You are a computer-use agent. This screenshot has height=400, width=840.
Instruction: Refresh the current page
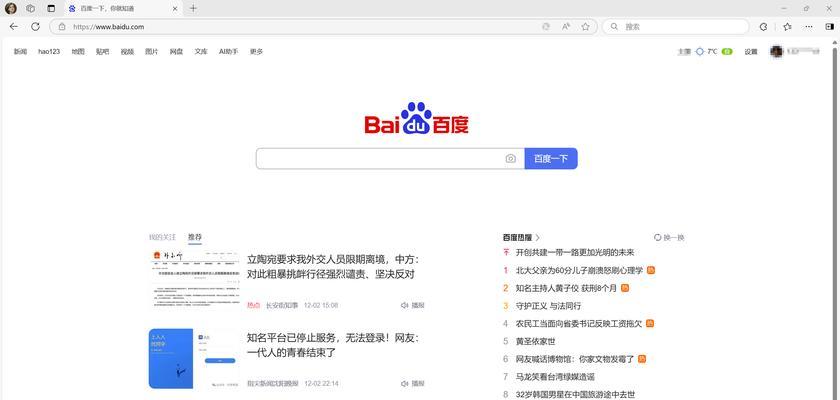coord(35,27)
